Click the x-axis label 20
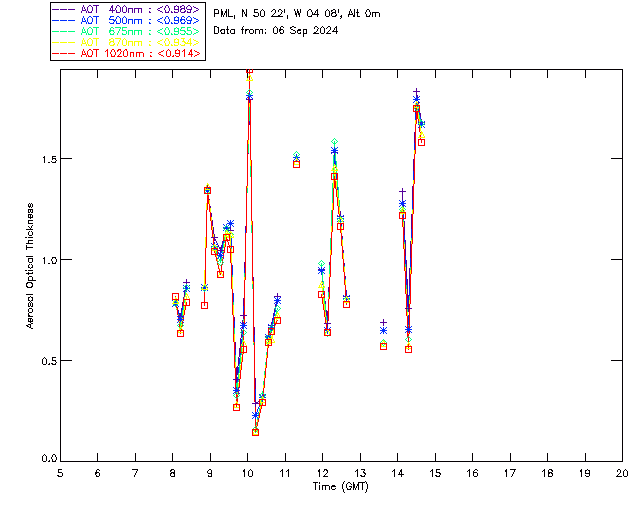 coord(622,473)
